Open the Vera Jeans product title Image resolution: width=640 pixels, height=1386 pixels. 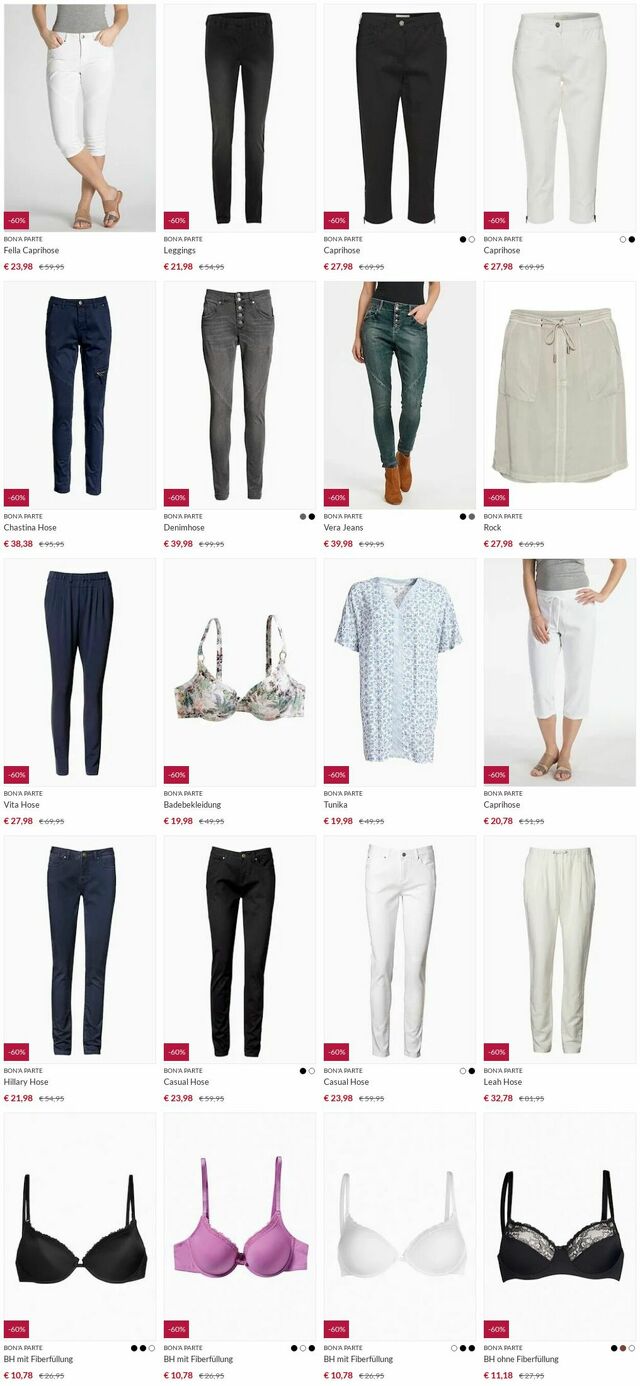point(344,528)
